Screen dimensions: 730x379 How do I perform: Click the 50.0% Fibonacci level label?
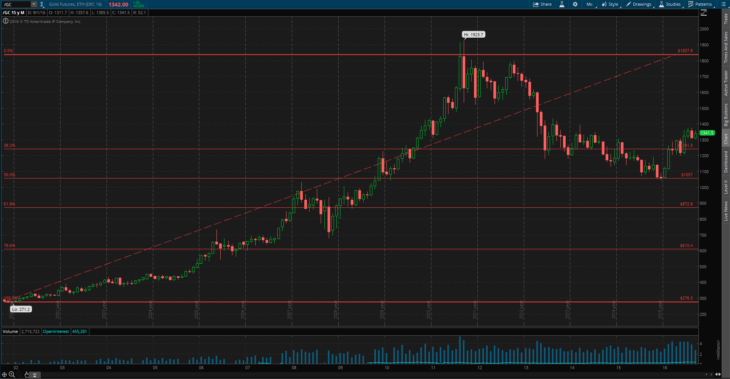click(9, 175)
